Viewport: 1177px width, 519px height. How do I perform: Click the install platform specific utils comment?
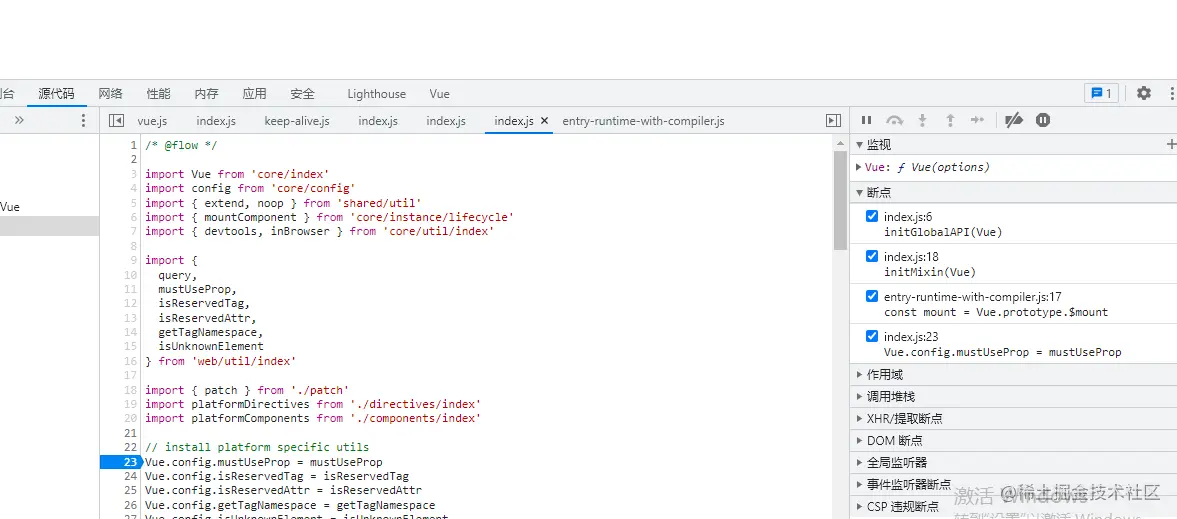(x=257, y=448)
